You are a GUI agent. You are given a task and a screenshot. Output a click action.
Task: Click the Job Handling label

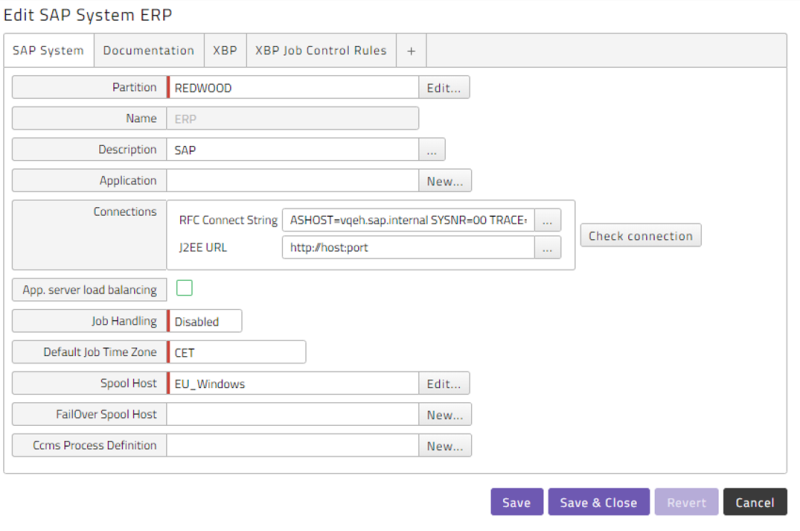(124, 321)
